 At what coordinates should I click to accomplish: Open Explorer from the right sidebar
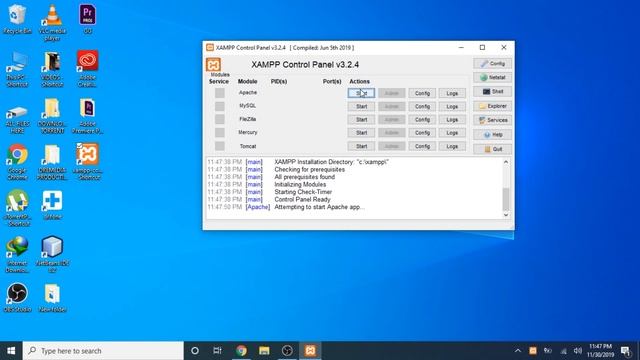coord(493,106)
